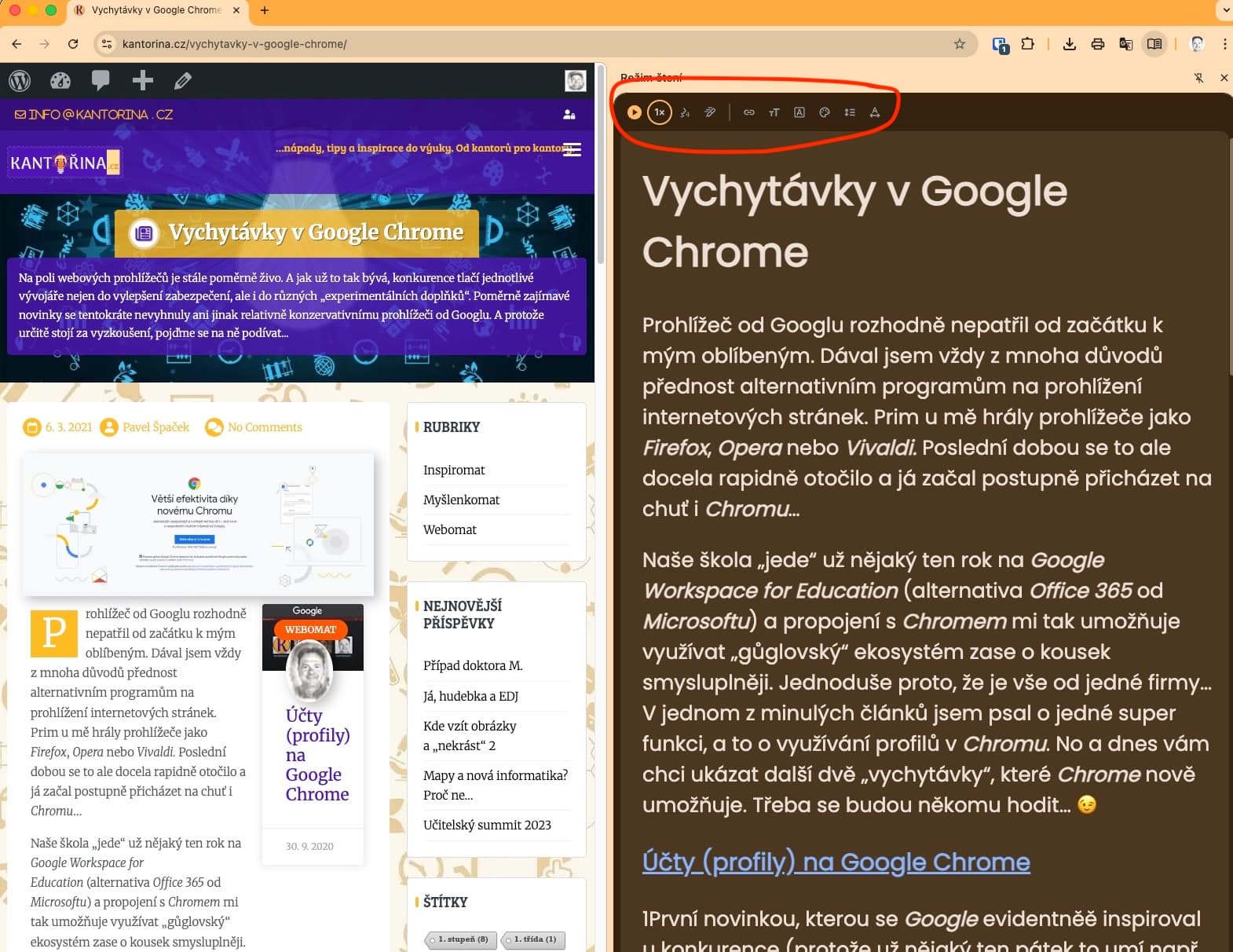This screenshot has width=1233, height=952.
Task: Expand the line spacing options
Action: click(x=850, y=112)
